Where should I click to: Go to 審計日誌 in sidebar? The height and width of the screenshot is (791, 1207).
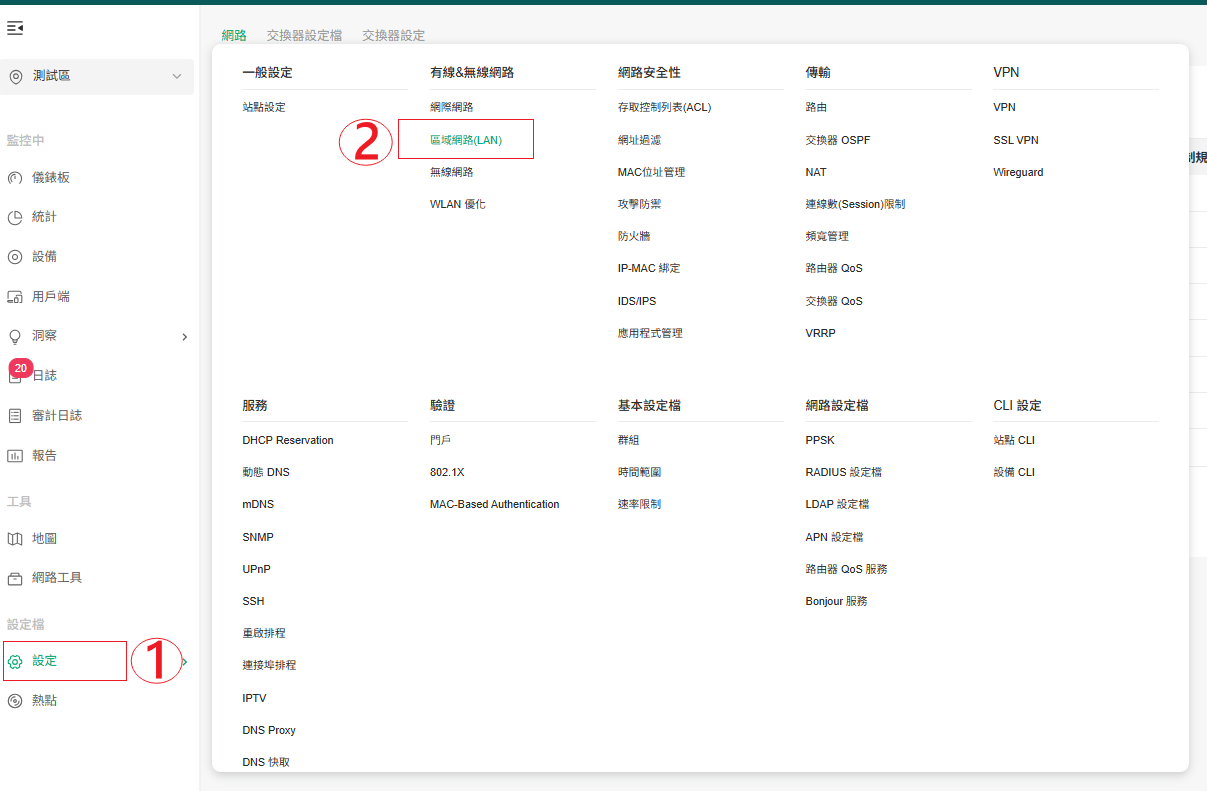pos(57,416)
